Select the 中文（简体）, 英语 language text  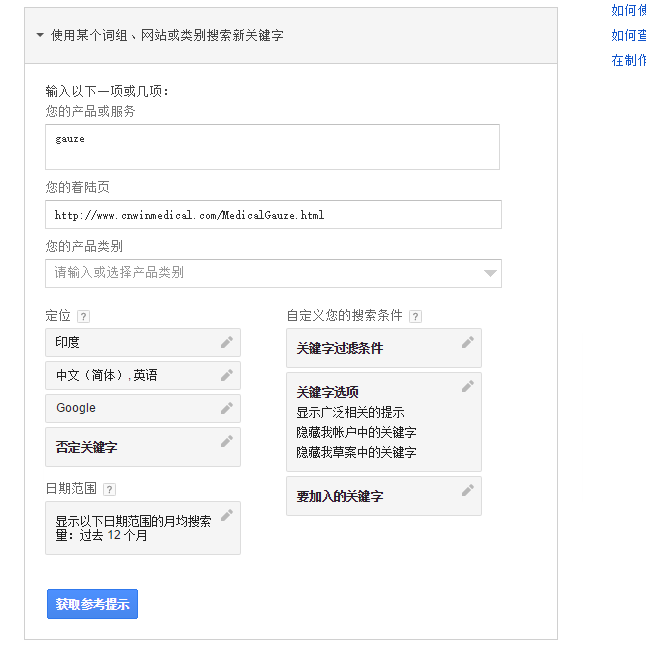tap(107, 375)
